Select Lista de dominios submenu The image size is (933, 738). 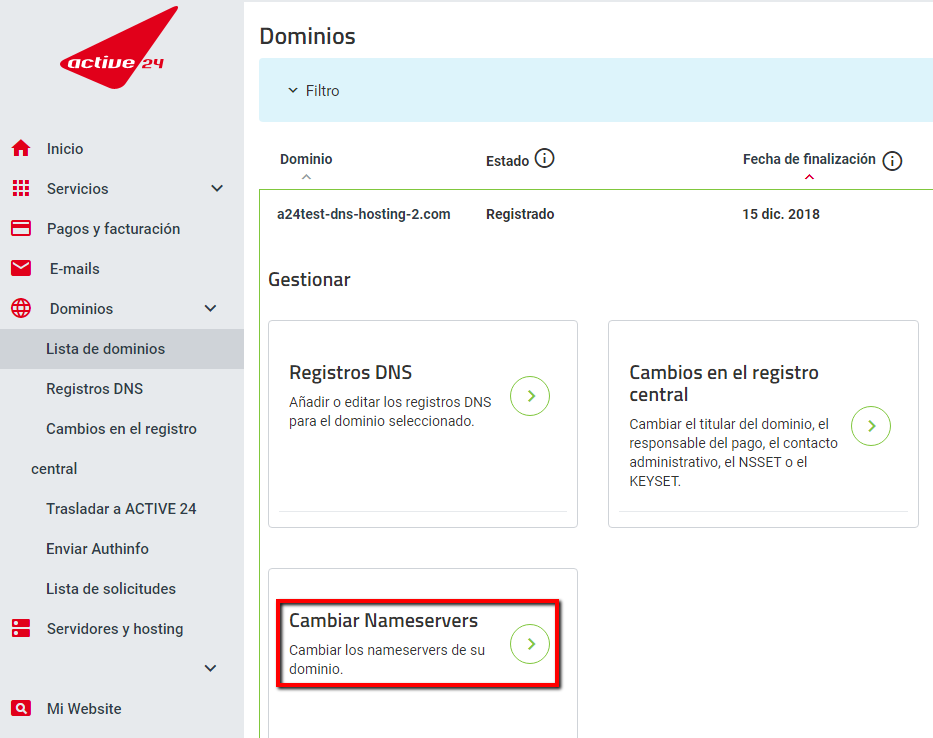pos(122,349)
